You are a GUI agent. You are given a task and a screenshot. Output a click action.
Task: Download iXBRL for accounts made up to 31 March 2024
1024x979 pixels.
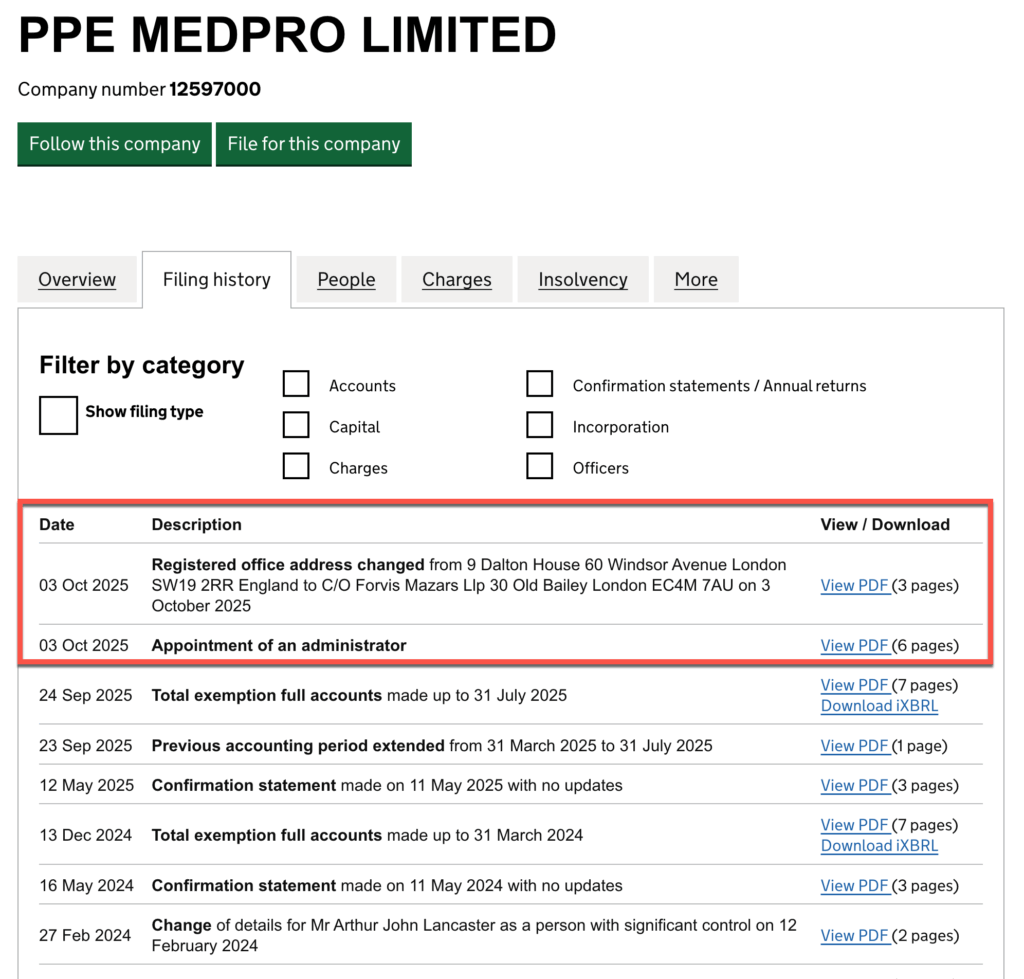[879, 845]
